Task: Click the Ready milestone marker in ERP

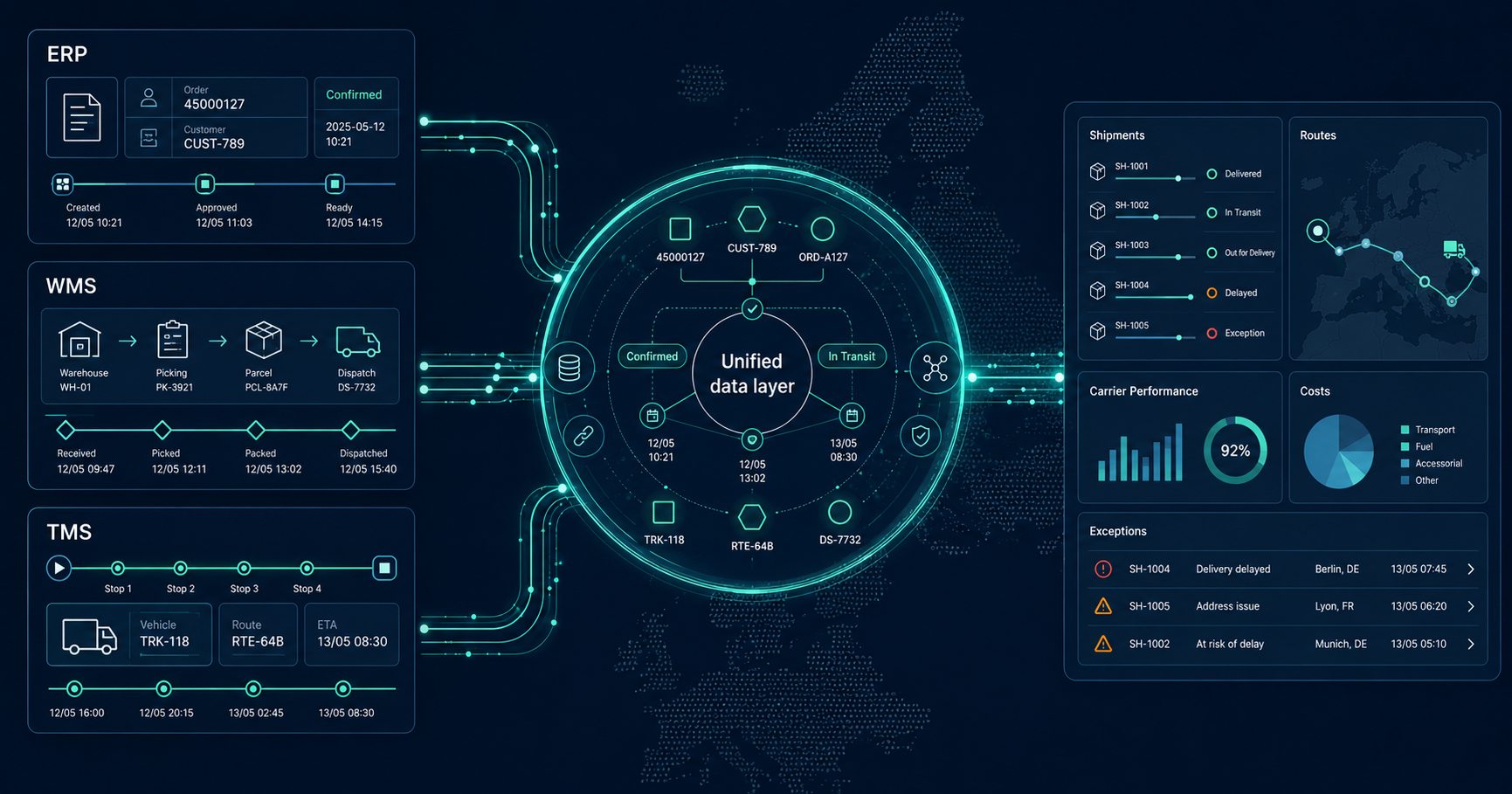Action: point(335,184)
